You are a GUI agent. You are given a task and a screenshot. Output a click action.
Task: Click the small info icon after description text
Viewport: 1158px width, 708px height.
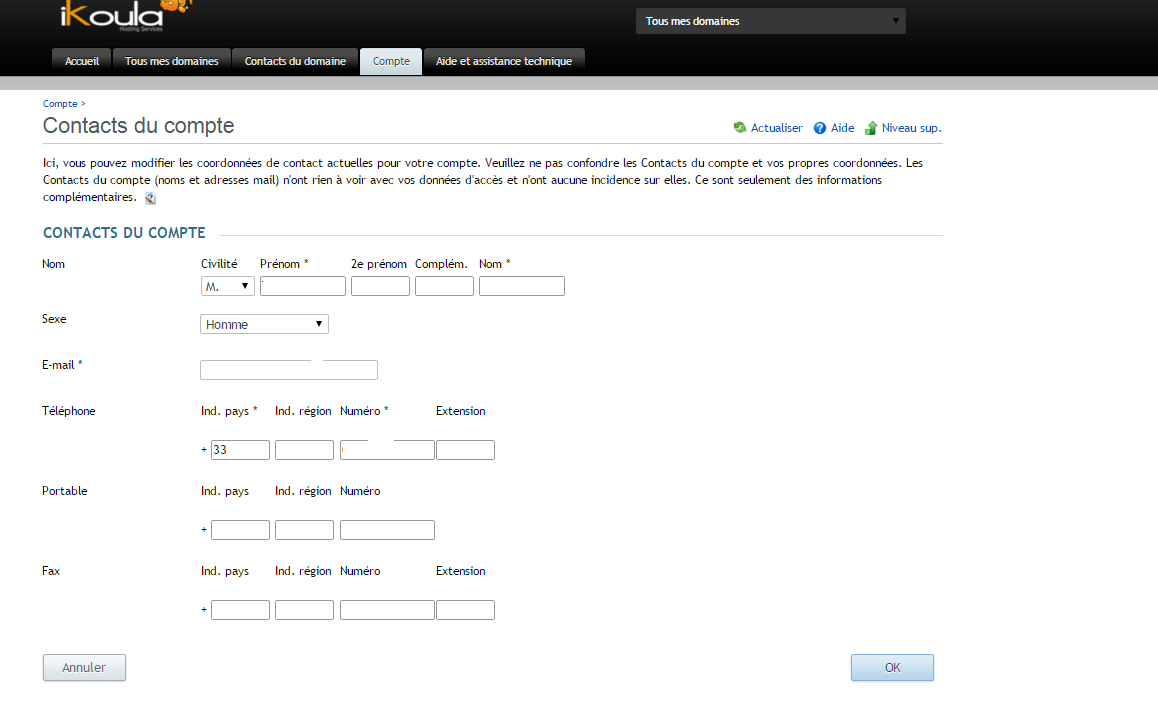tap(150, 198)
